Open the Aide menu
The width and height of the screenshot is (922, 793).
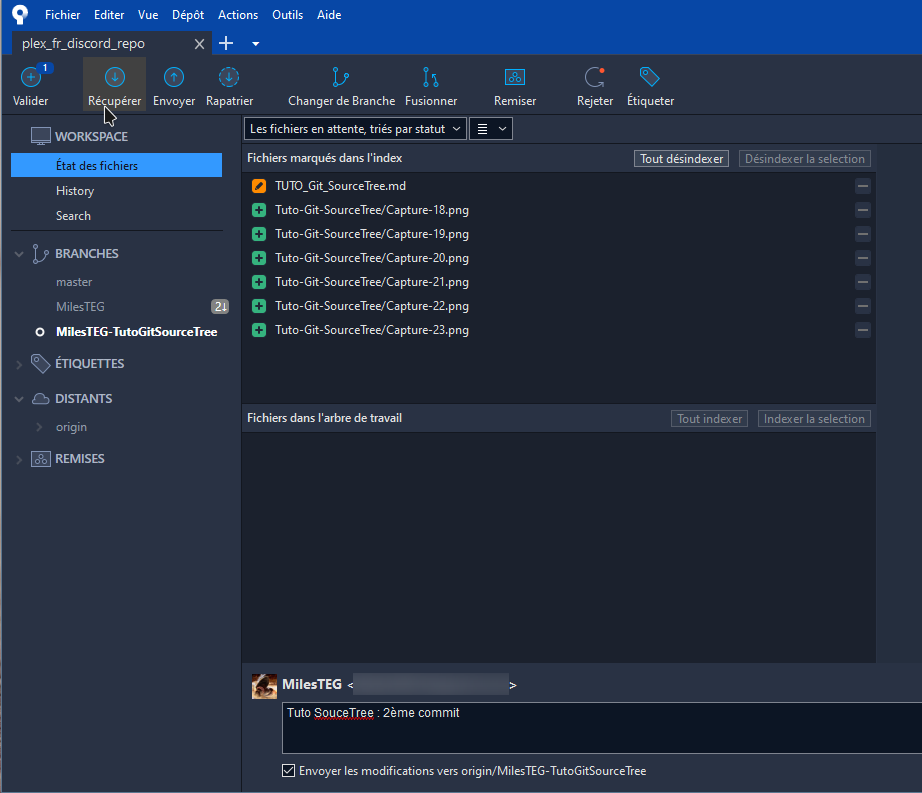coord(329,15)
